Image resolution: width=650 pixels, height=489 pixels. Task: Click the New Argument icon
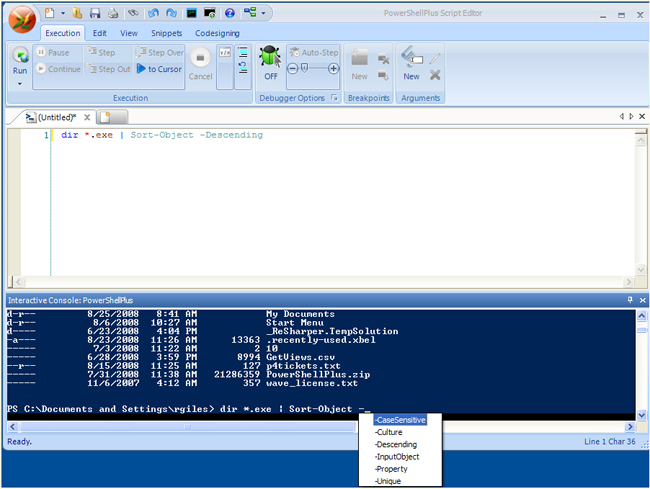pyautogui.click(x=411, y=59)
